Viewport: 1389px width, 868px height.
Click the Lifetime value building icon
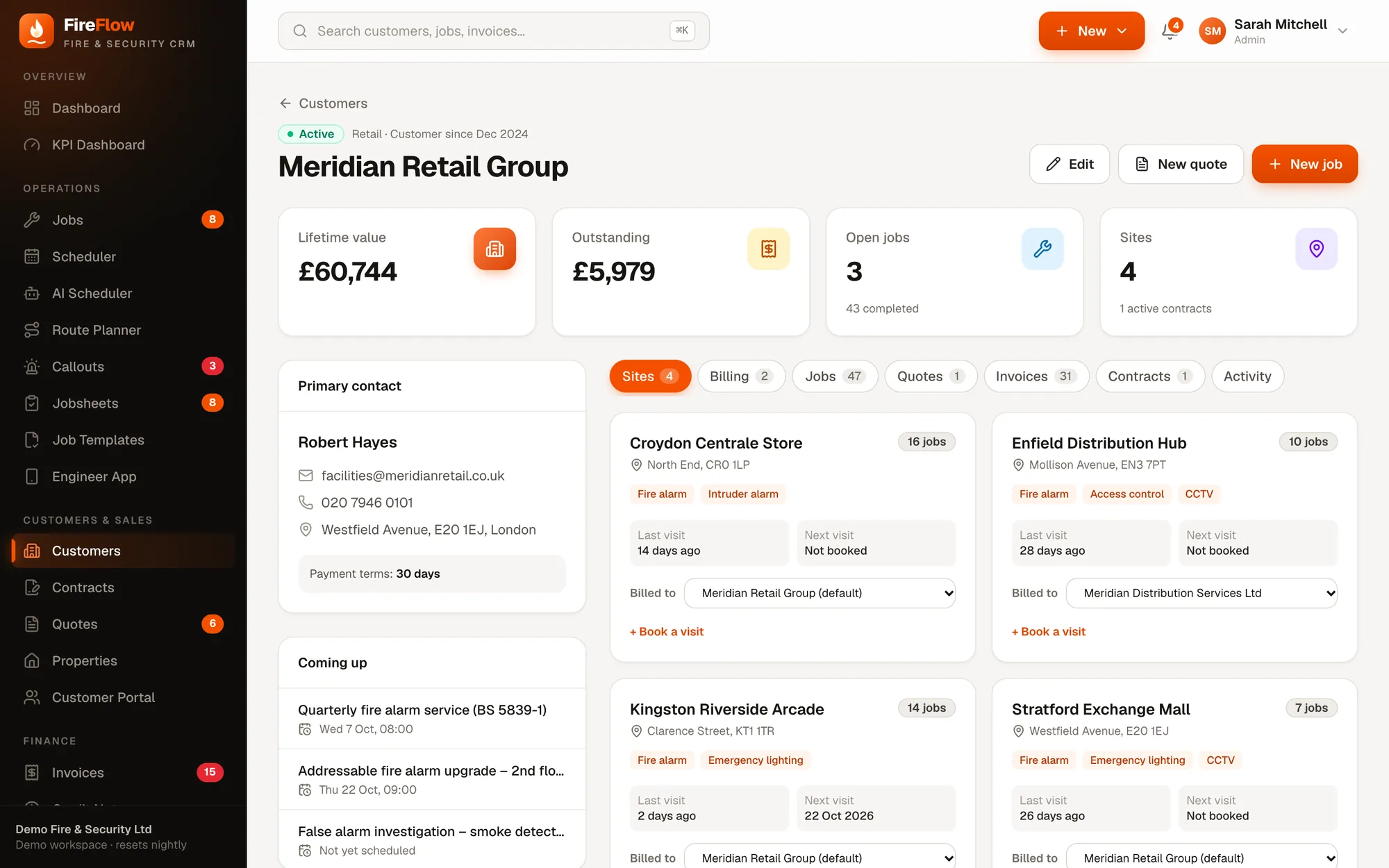click(x=494, y=249)
